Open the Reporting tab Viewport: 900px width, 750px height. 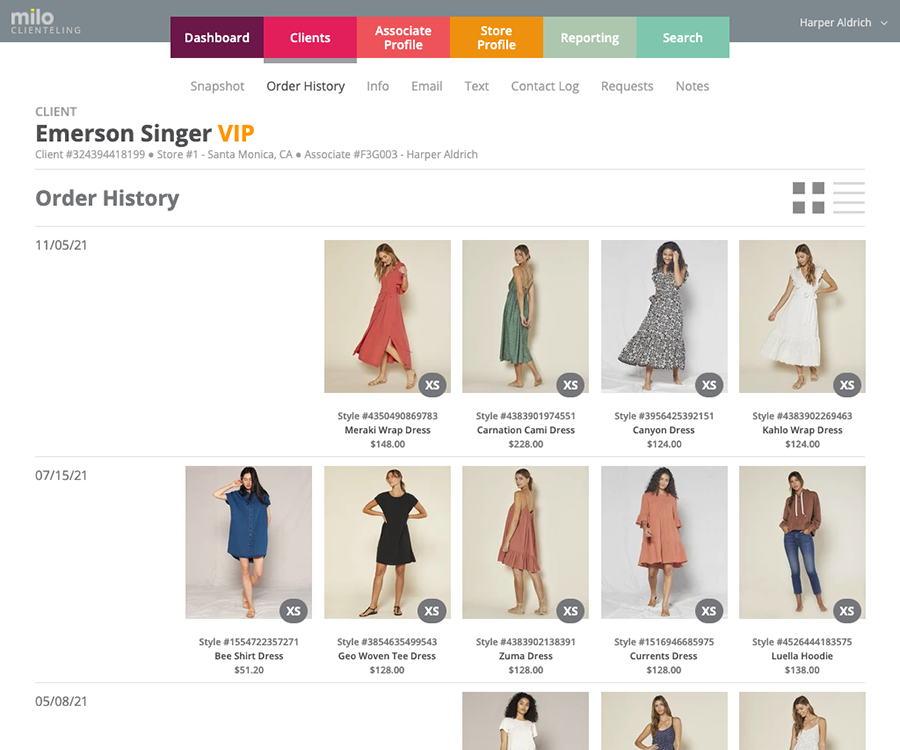(589, 37)
